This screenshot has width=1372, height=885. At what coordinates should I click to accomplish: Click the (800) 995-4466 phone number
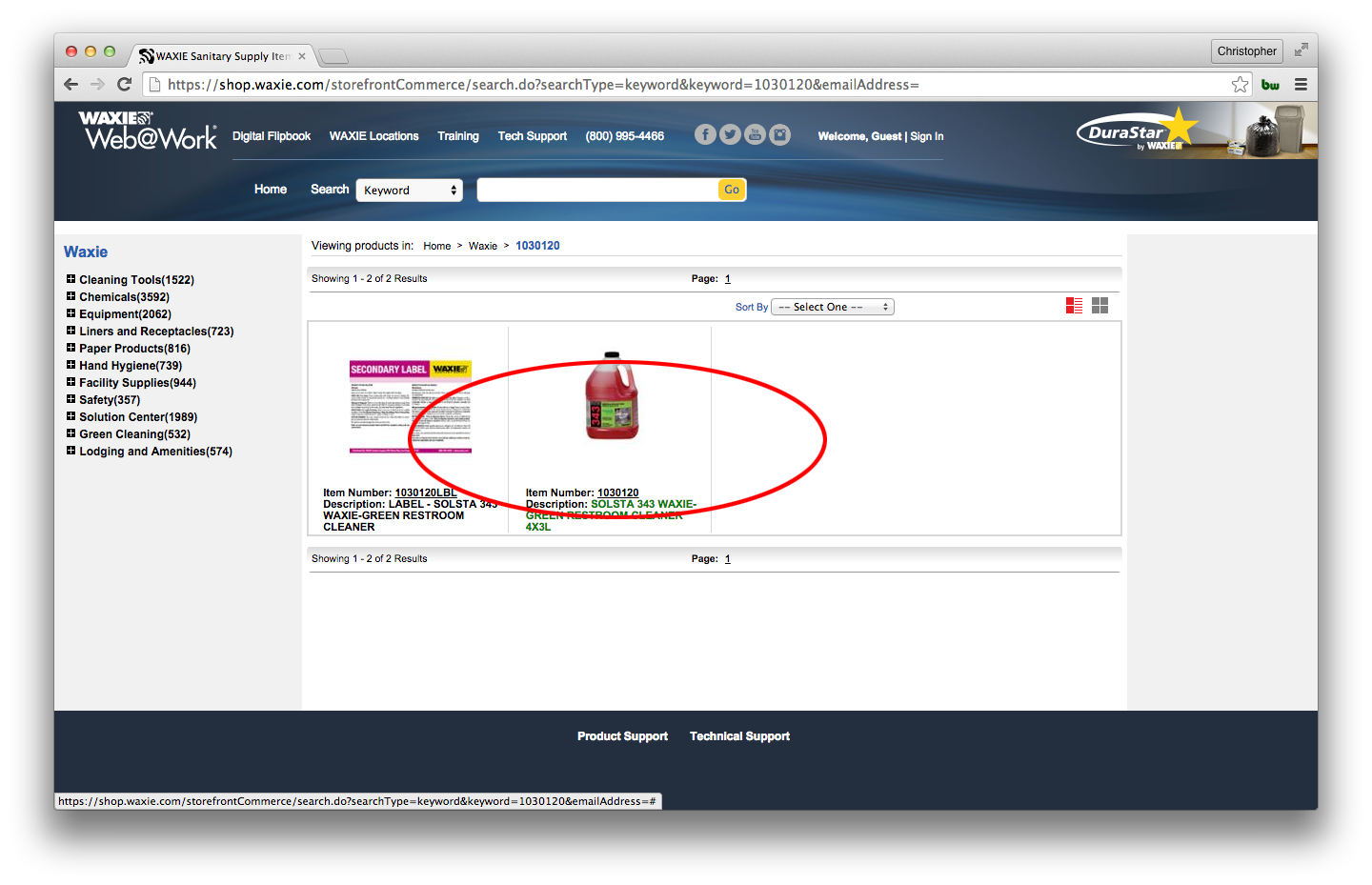coord(625,136)
